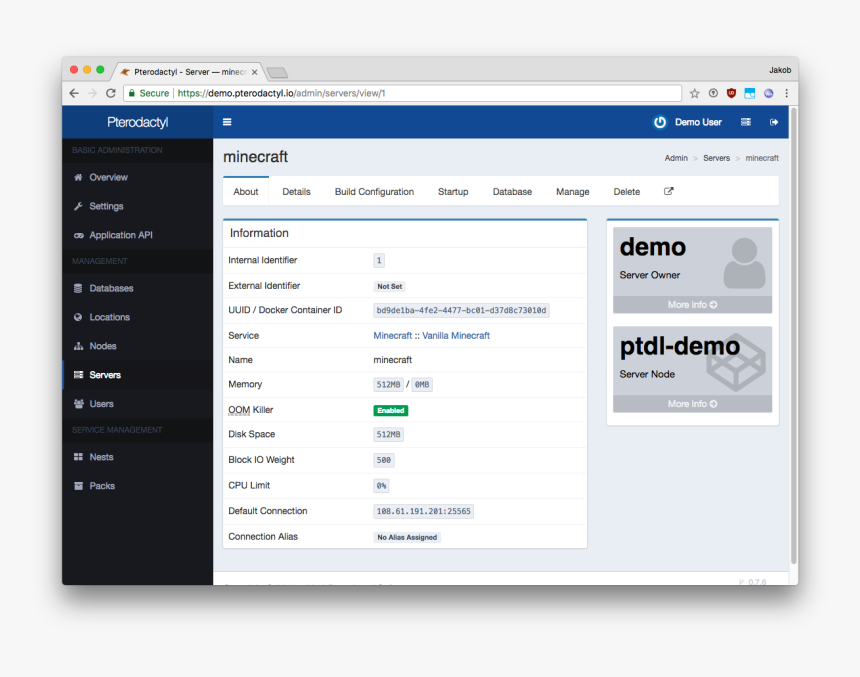
Task: Click the uBlock extension icon
Action: (x=731, y=93)
